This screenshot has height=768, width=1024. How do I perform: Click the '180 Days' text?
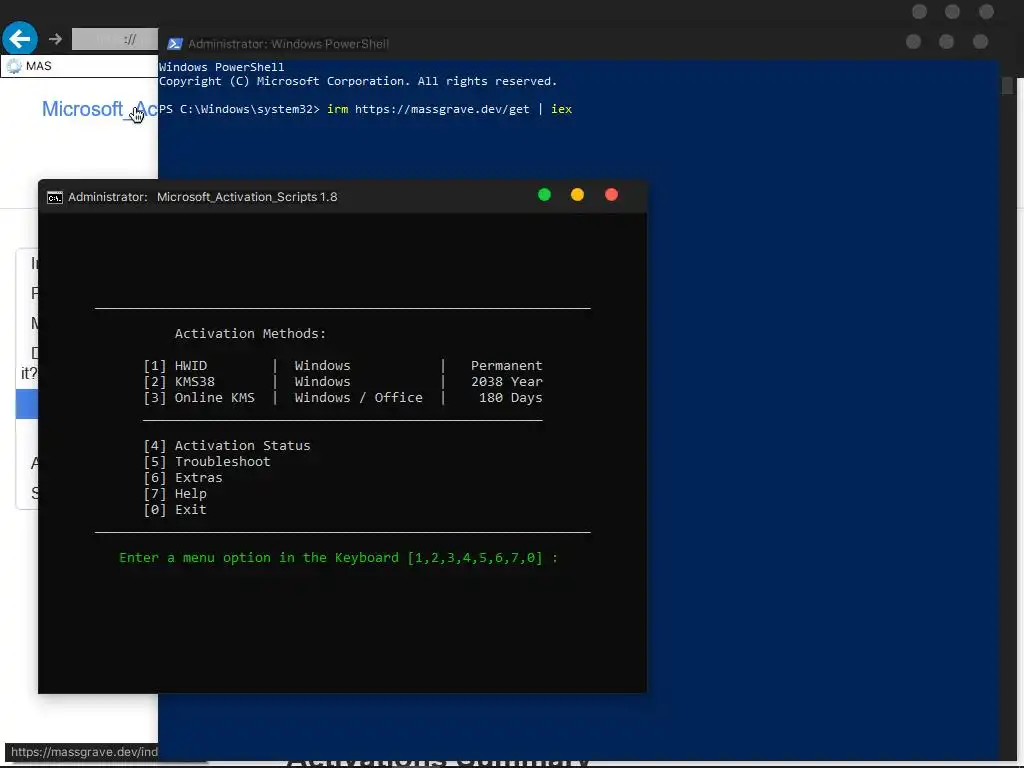(511, 398)
